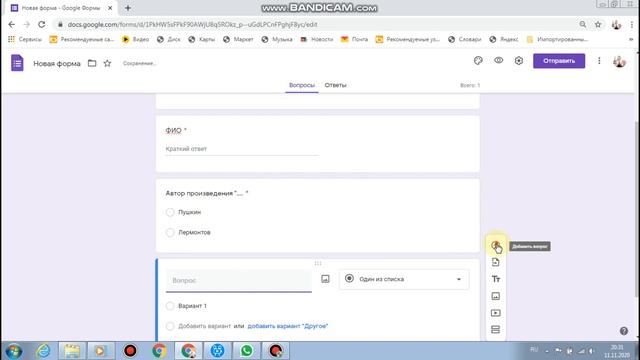Image resolution: width=640 pixels, height=360 pixels.
Task: Click the page vertical scrollbar
Action: [637, 209]
